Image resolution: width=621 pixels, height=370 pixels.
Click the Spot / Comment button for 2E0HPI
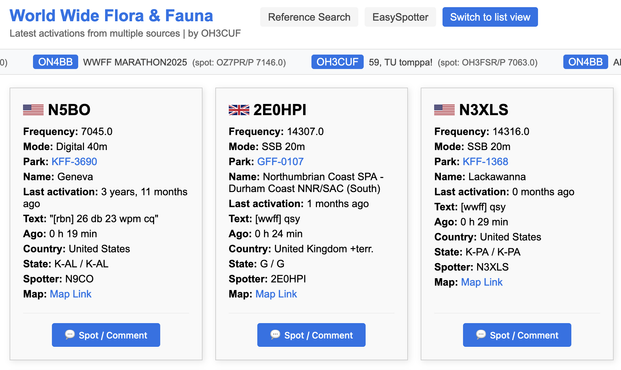tap(311, 335)
